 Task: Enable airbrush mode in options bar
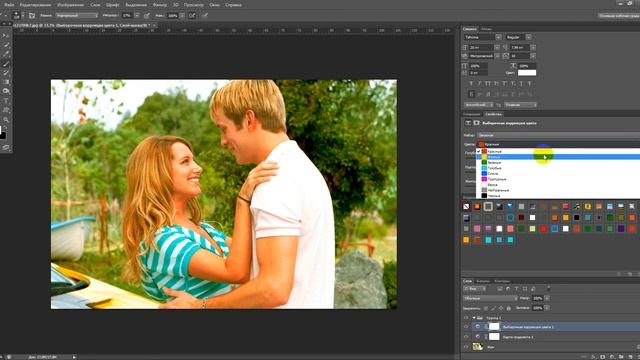click(192, 16)
